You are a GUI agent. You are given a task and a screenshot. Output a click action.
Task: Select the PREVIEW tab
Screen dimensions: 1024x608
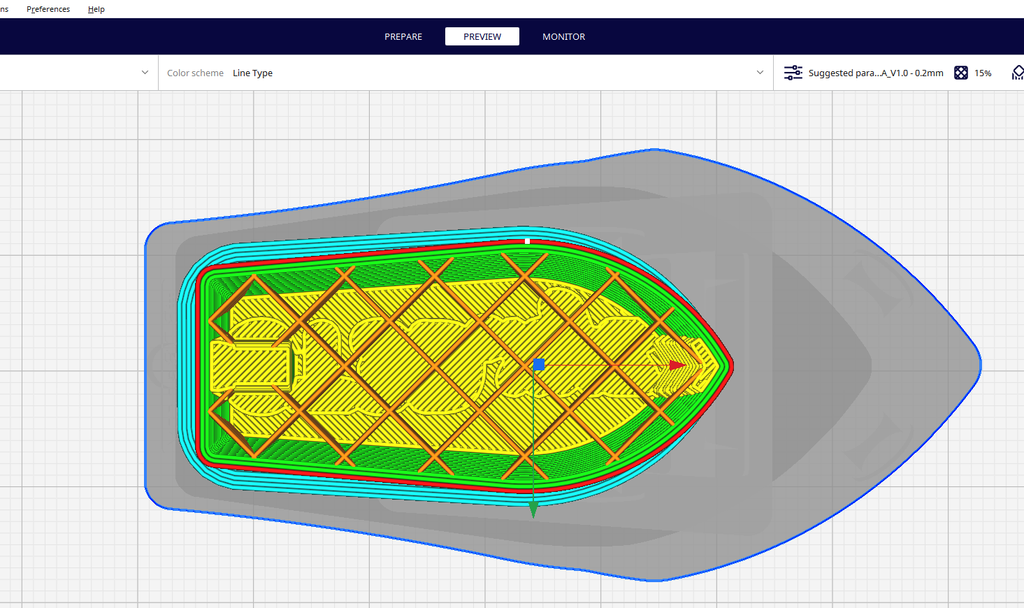[481, 36]
